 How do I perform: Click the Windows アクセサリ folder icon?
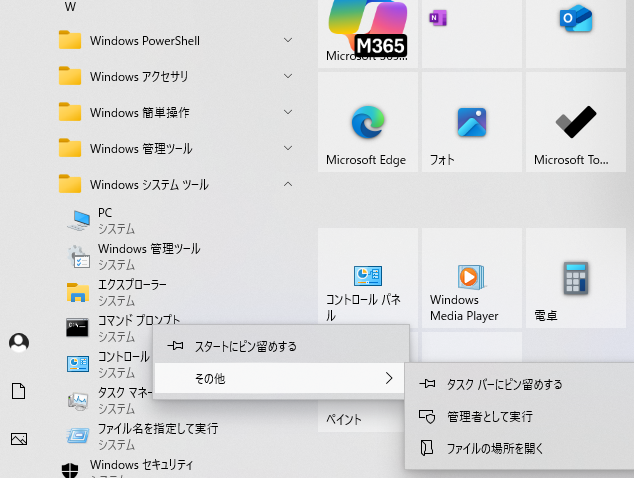70,76
